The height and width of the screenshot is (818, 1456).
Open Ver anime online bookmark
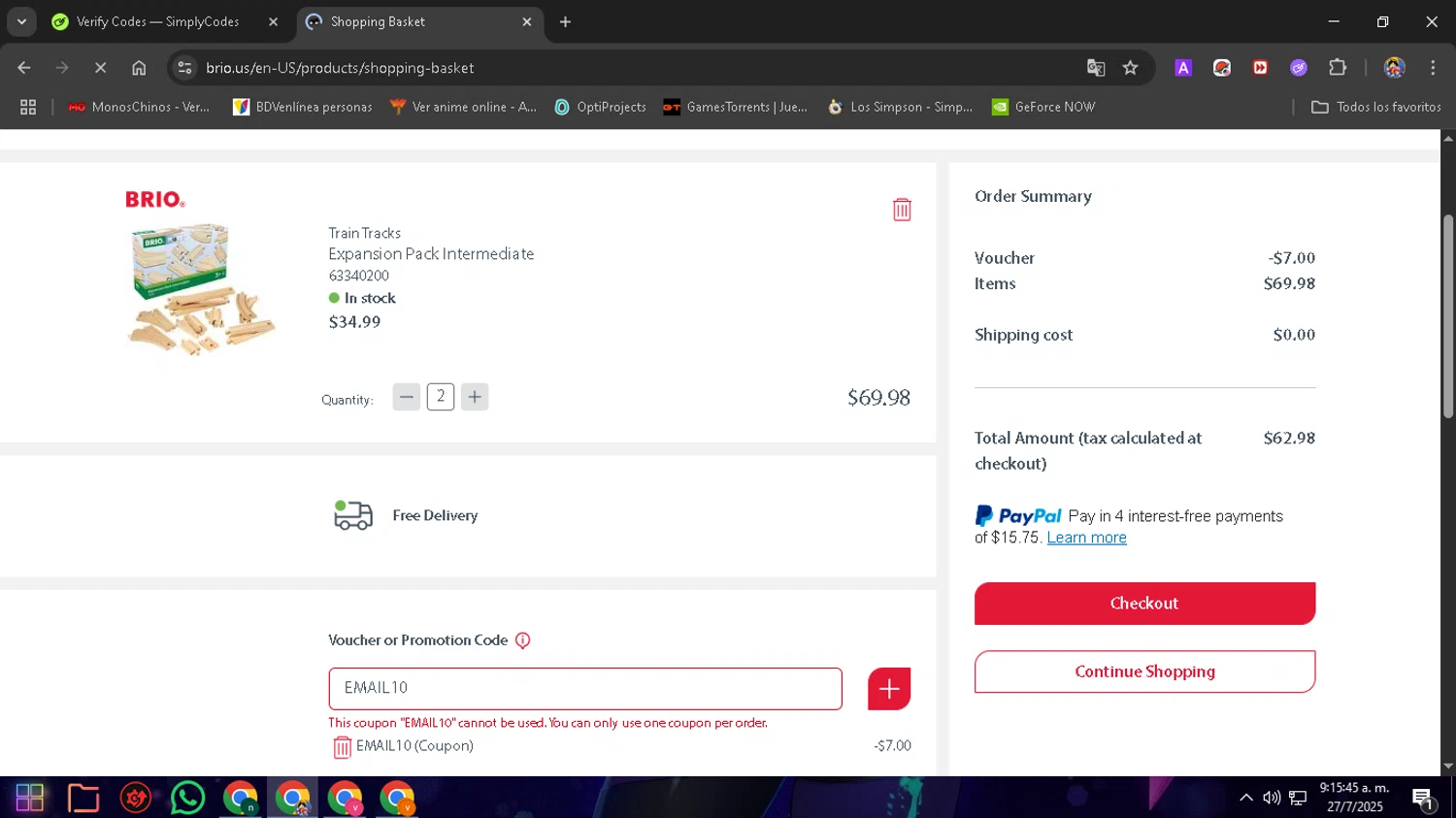[463, 107]
